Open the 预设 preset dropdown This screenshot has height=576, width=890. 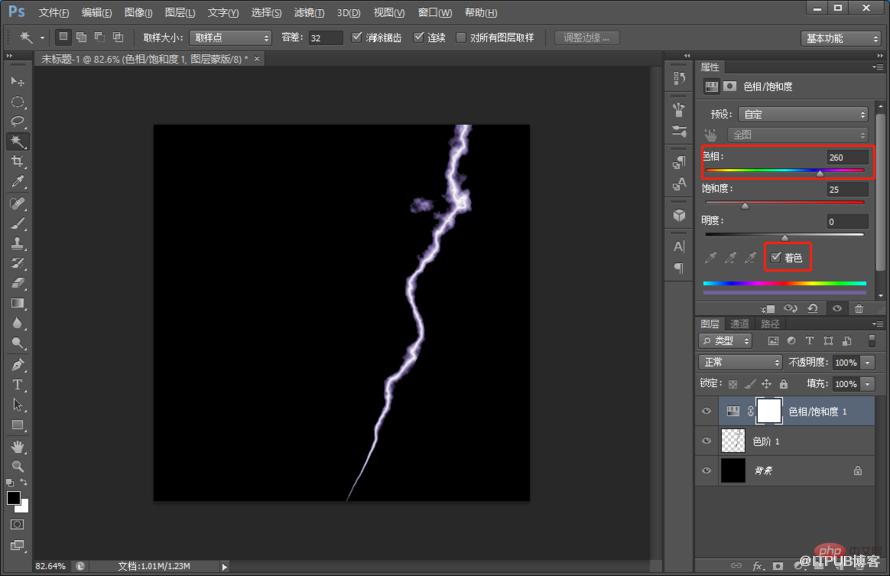(x=803, y=115)
